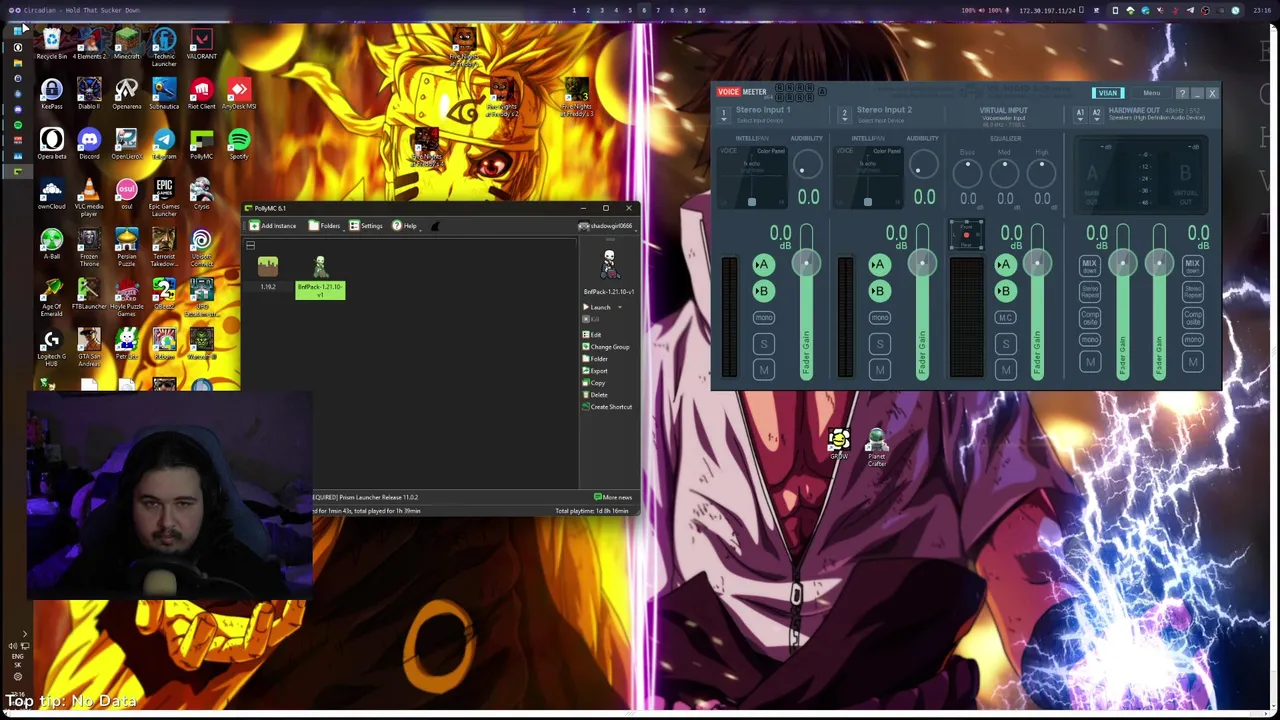Select the VLC media player desktop icon

click(x=89, y=197)
